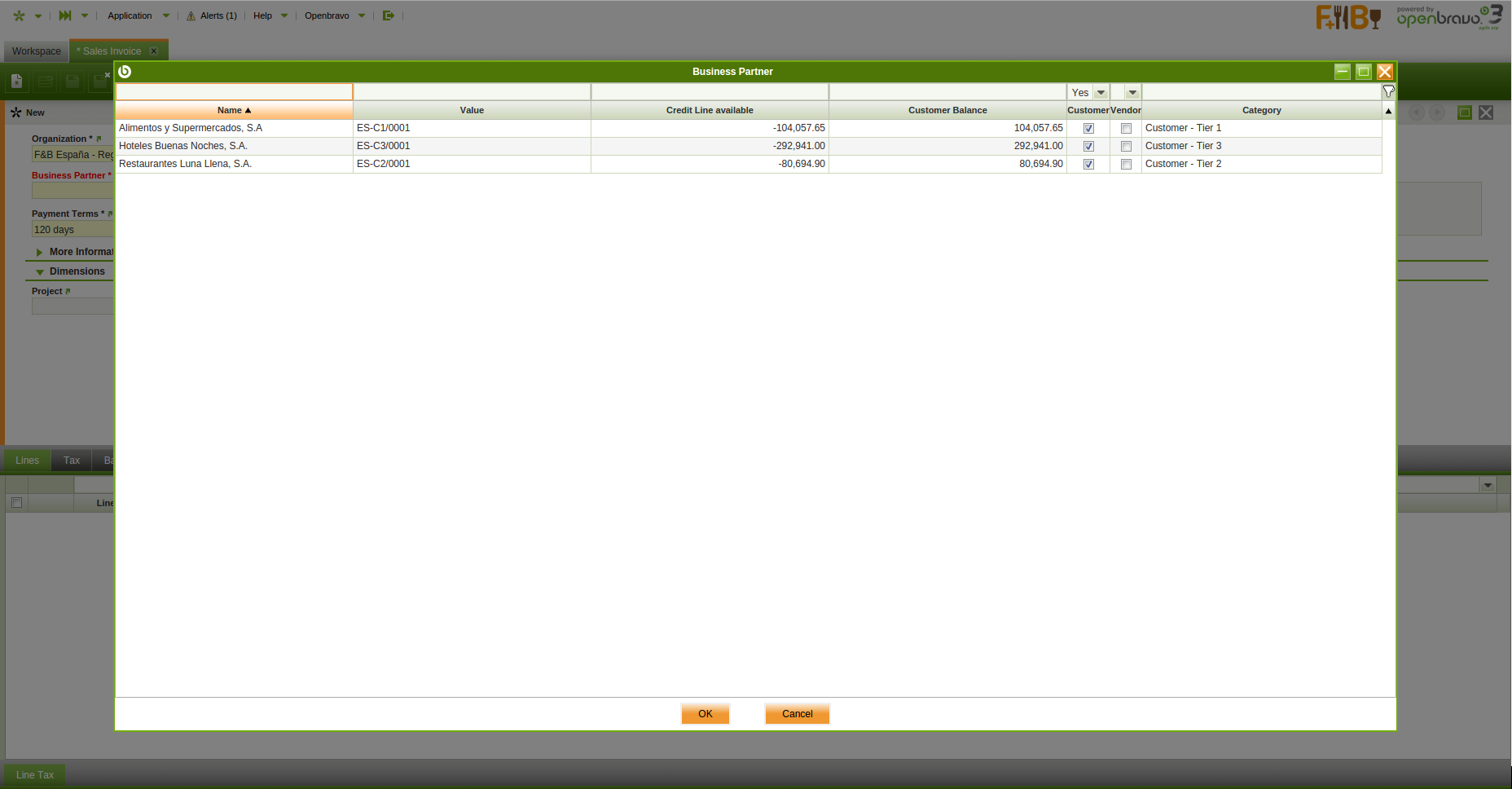Open the quick launch fast-forward icon
1512x789 pixels.
(x=65, y=15)
